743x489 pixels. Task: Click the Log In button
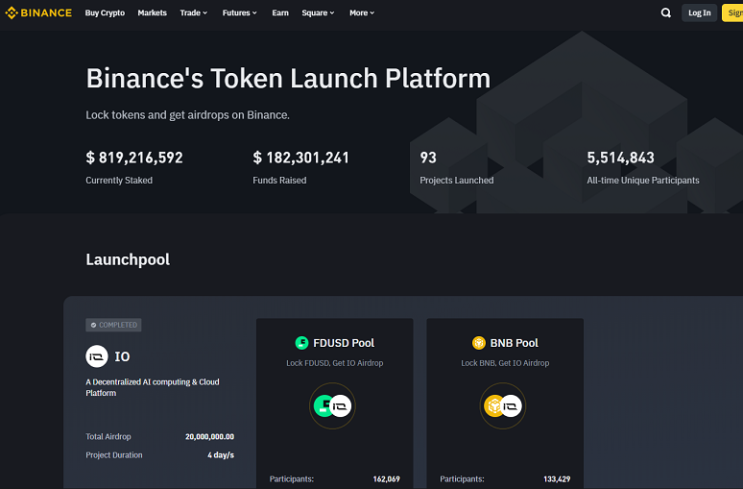pyautogui.click(x=699, y=13)
